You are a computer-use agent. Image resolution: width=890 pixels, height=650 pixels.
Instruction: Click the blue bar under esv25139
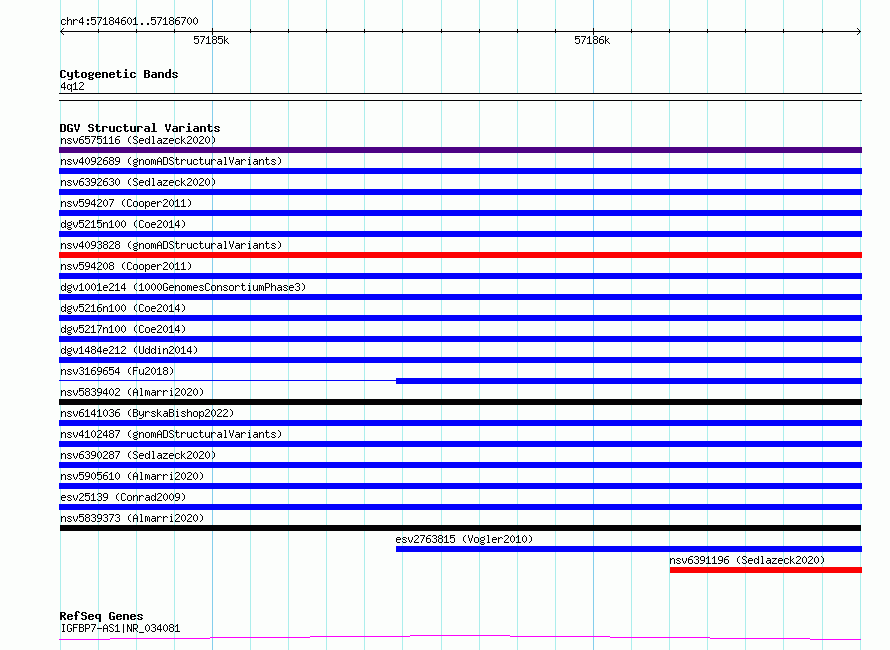[460, 507]
